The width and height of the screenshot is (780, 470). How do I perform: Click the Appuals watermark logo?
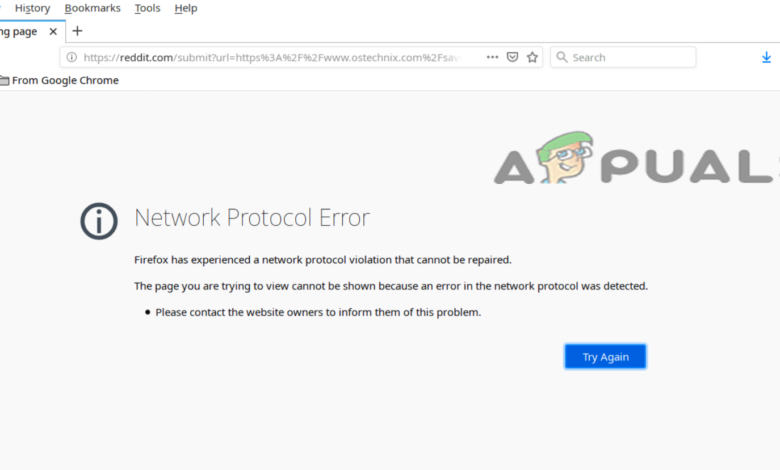tap(636, 162)
